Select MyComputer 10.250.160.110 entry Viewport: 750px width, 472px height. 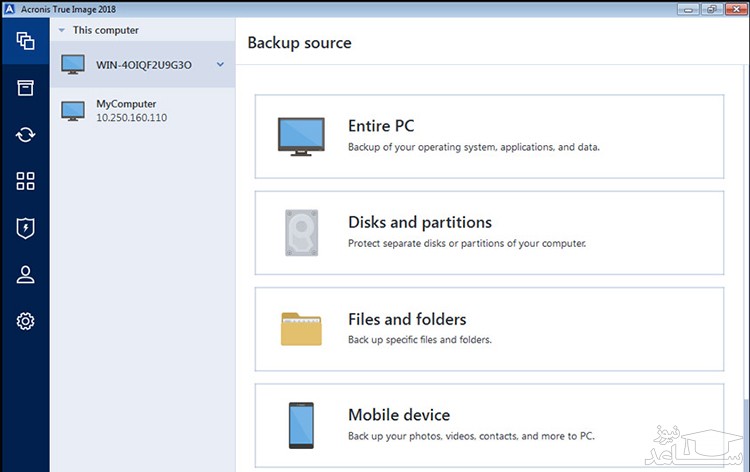[130, 110]
